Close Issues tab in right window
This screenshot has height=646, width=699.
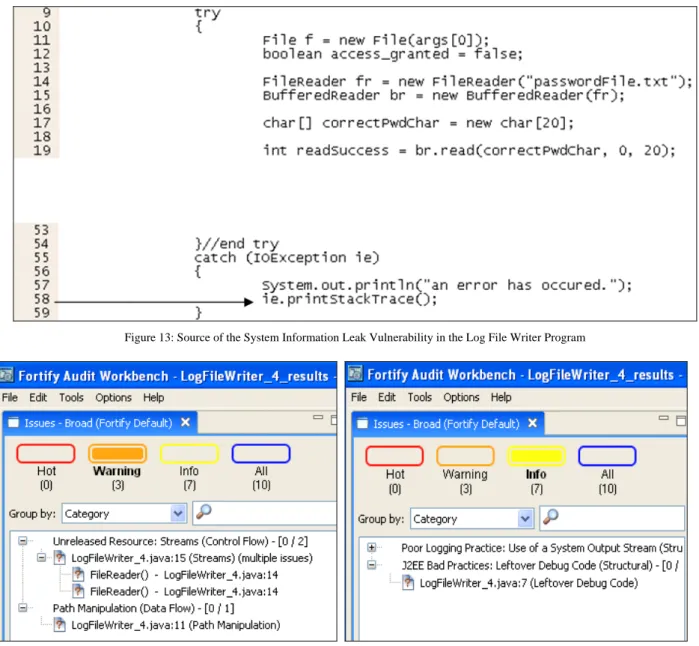click(x=532, y=423)
